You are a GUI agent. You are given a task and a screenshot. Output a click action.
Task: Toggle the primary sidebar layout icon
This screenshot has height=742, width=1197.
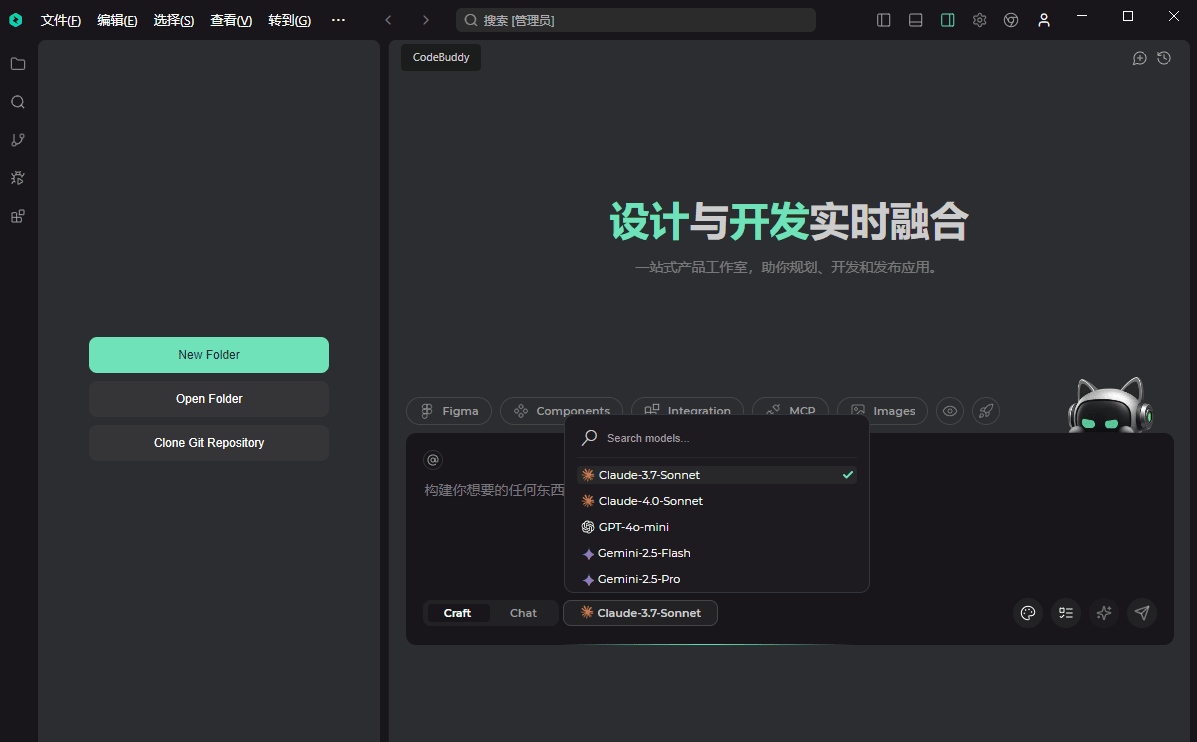click(x=884, y=20)
